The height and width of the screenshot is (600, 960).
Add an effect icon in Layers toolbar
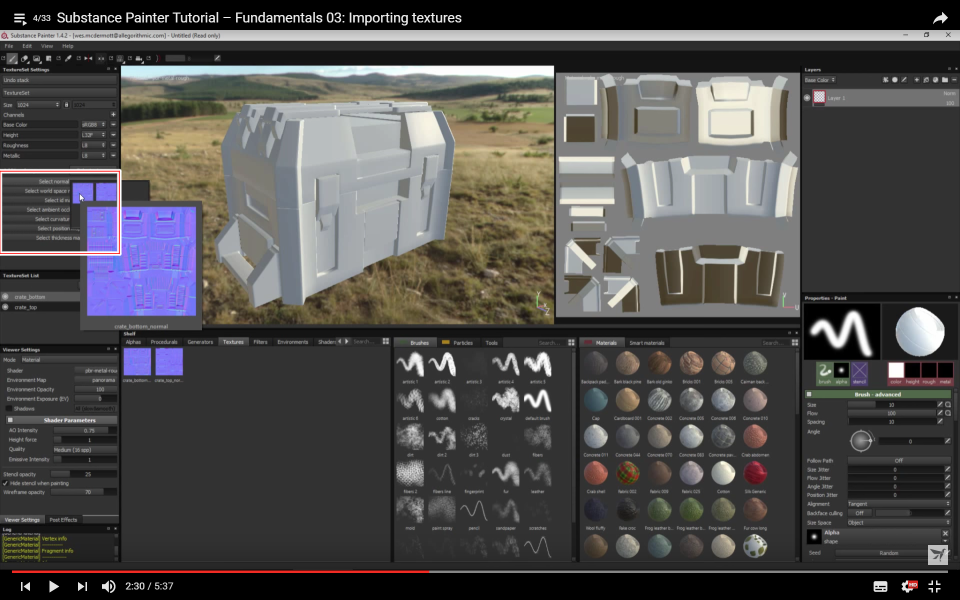(886, 80)
